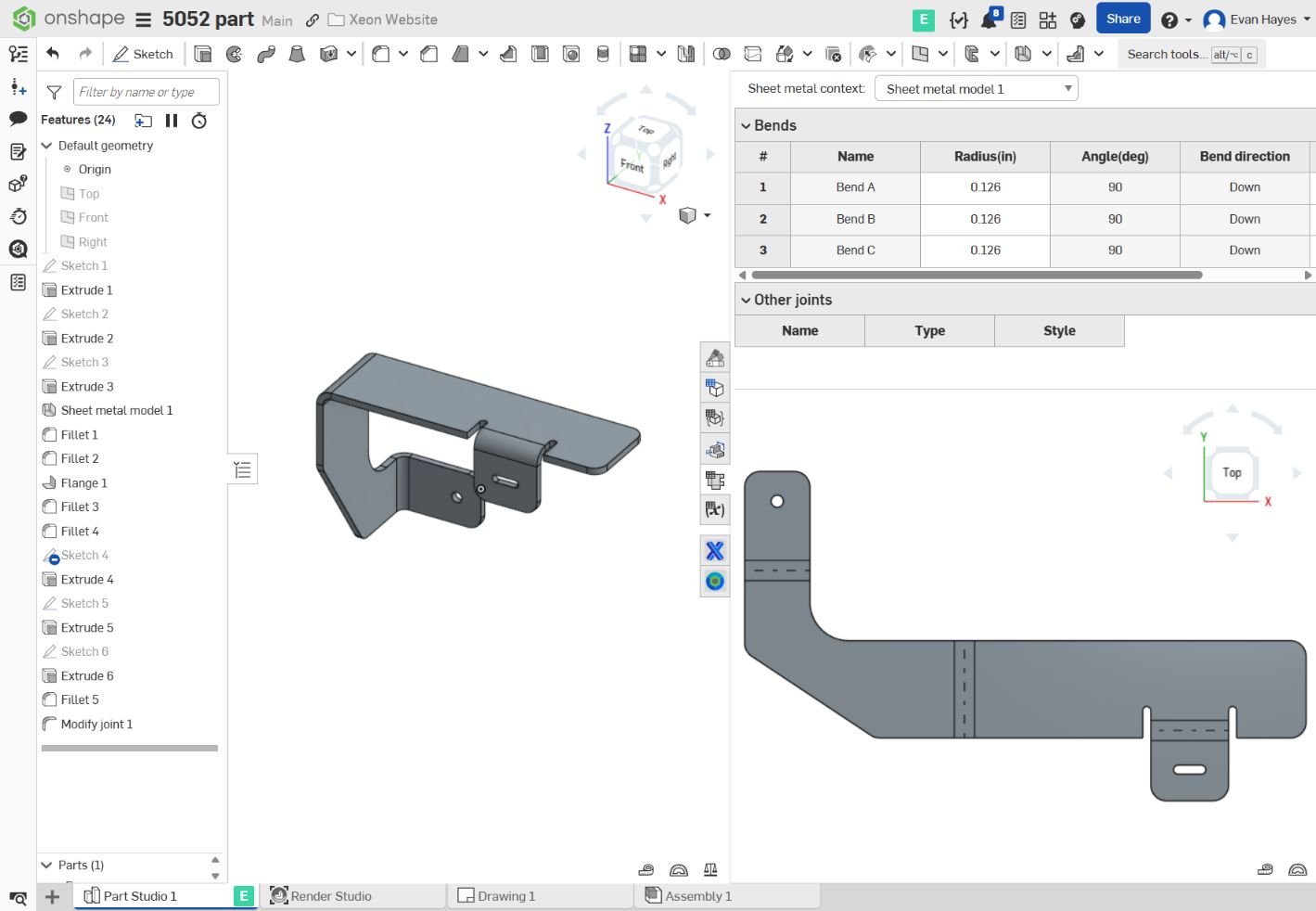Pause feature regeneration
Image resolution: width=1316 pixels, height=911 pixels.
click(x=172, y=121)
